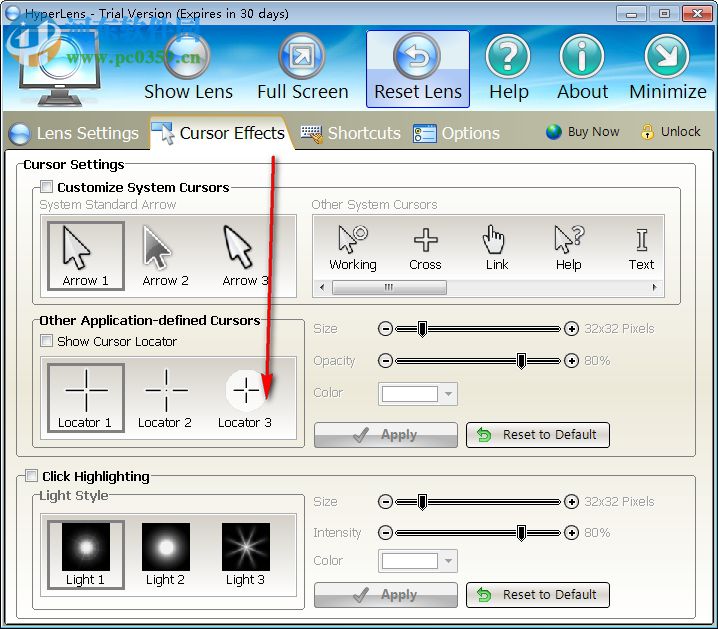Screen dimensions: 718x629
Task: Decrease highlight Size with minus button
Action: (386, 502)
